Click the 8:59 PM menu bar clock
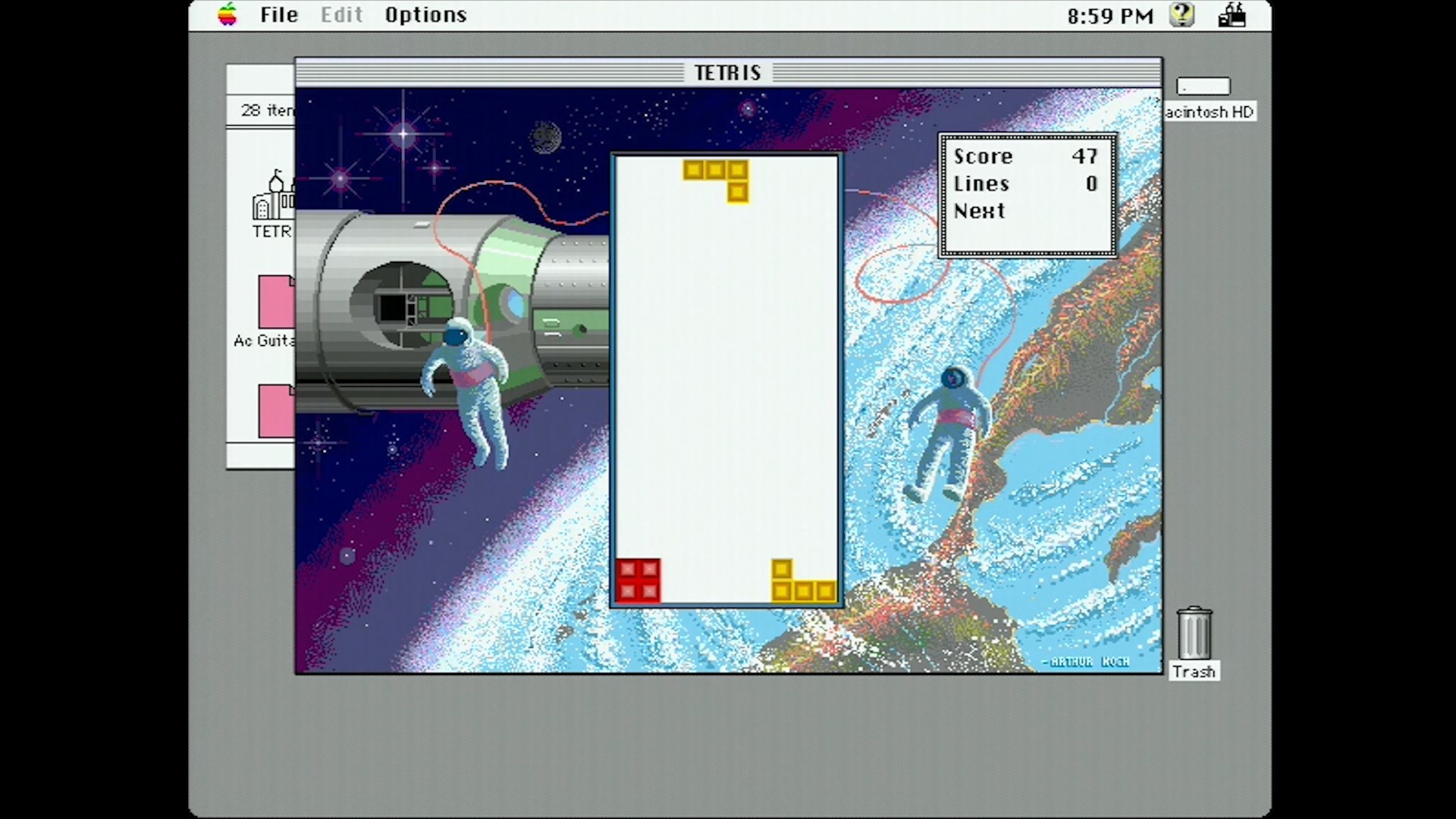1456x819 pixels. coord(1109,16)
